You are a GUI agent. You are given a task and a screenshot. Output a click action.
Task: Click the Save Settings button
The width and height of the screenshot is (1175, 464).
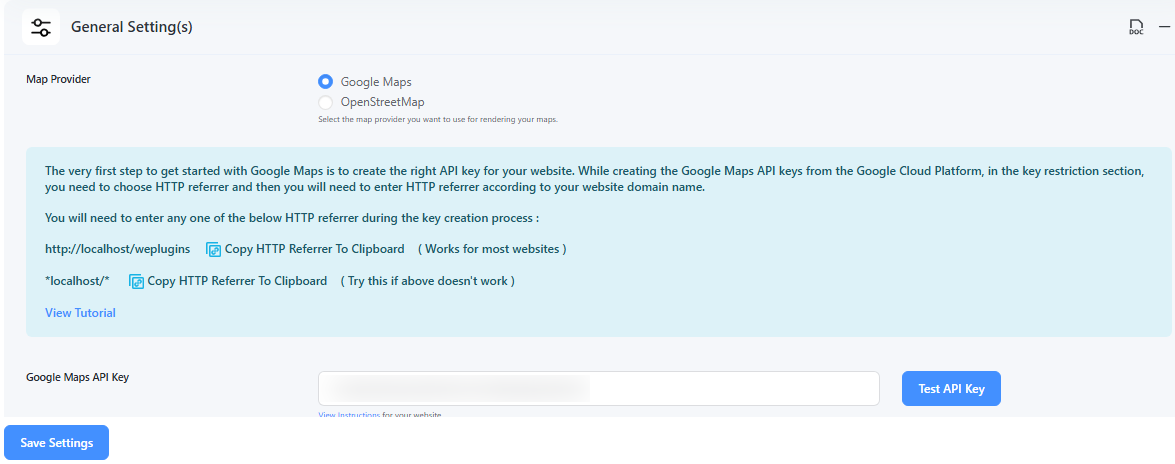[x=57, y=442]
